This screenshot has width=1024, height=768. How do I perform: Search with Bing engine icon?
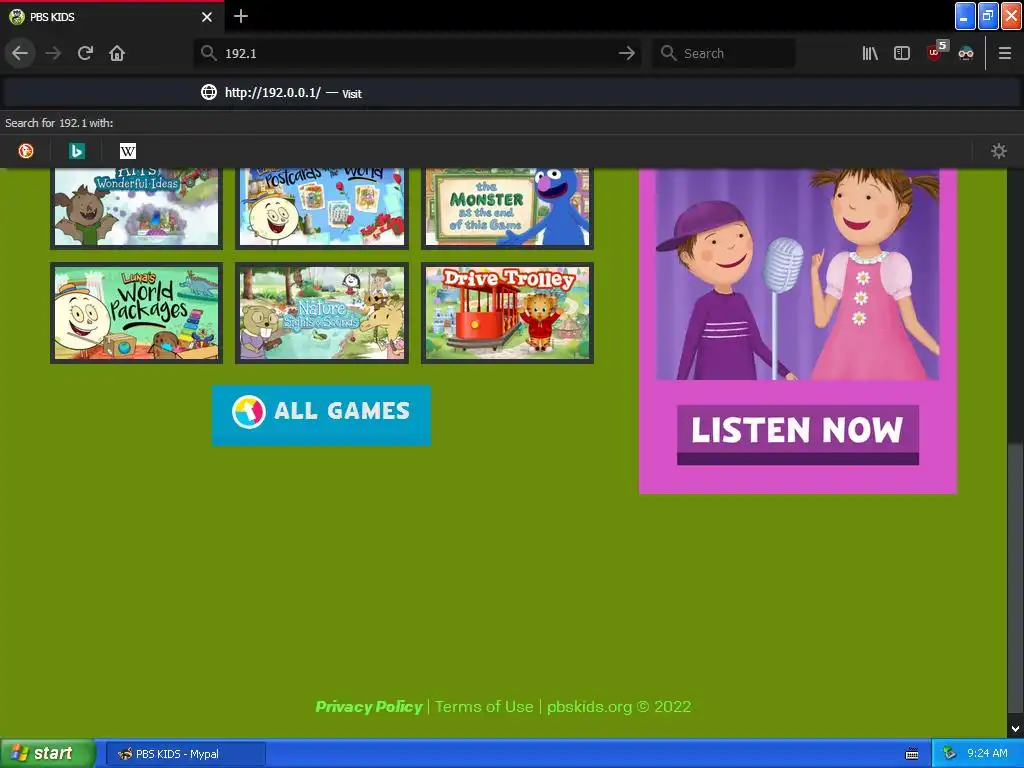(77, 151)
